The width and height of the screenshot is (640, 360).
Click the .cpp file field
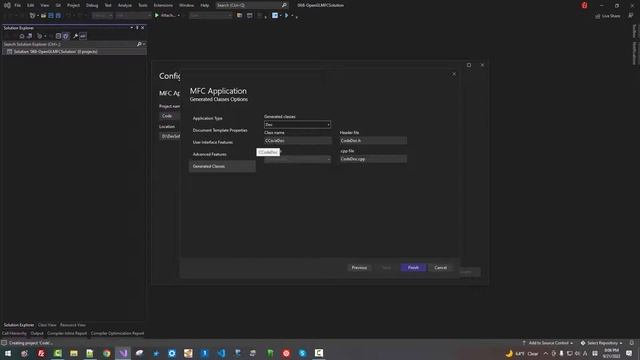point(373,159)
